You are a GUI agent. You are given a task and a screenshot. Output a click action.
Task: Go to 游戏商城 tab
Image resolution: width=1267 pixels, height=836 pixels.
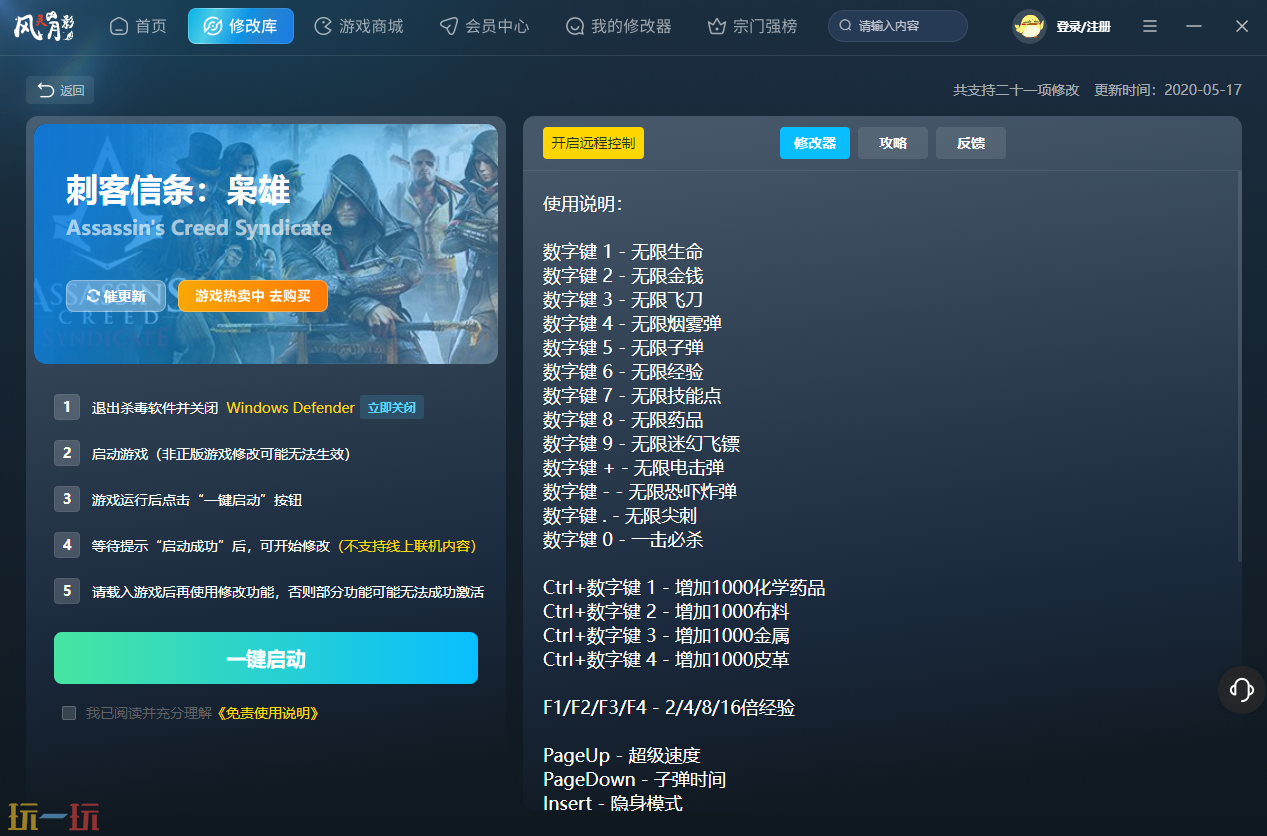358,26
